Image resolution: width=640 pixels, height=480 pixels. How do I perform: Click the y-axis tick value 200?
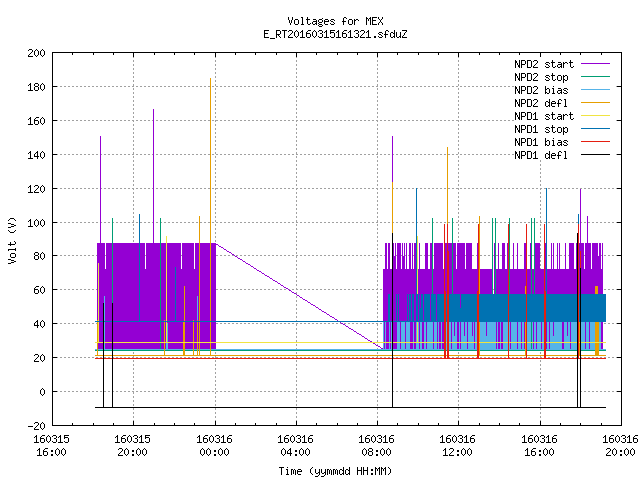(x=36, y=53)
